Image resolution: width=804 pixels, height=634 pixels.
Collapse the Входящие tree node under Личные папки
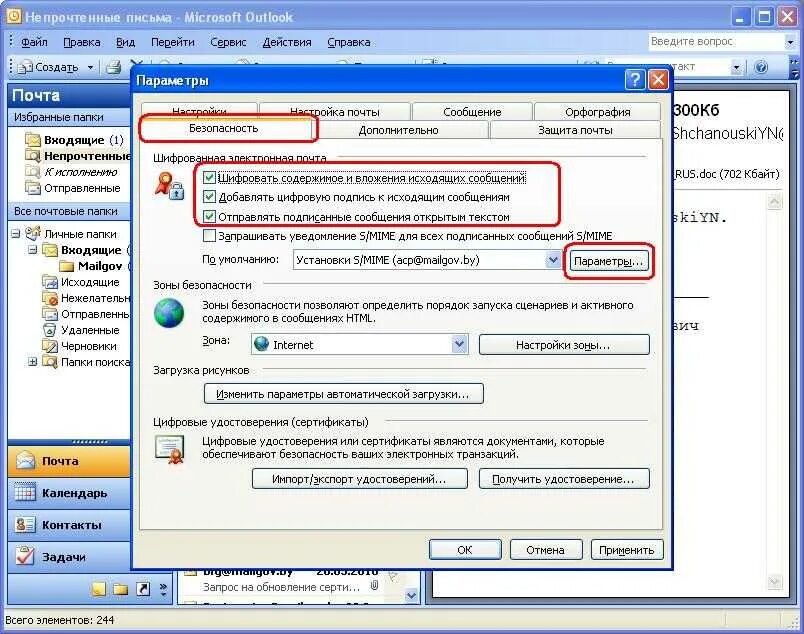click(32, 250)
